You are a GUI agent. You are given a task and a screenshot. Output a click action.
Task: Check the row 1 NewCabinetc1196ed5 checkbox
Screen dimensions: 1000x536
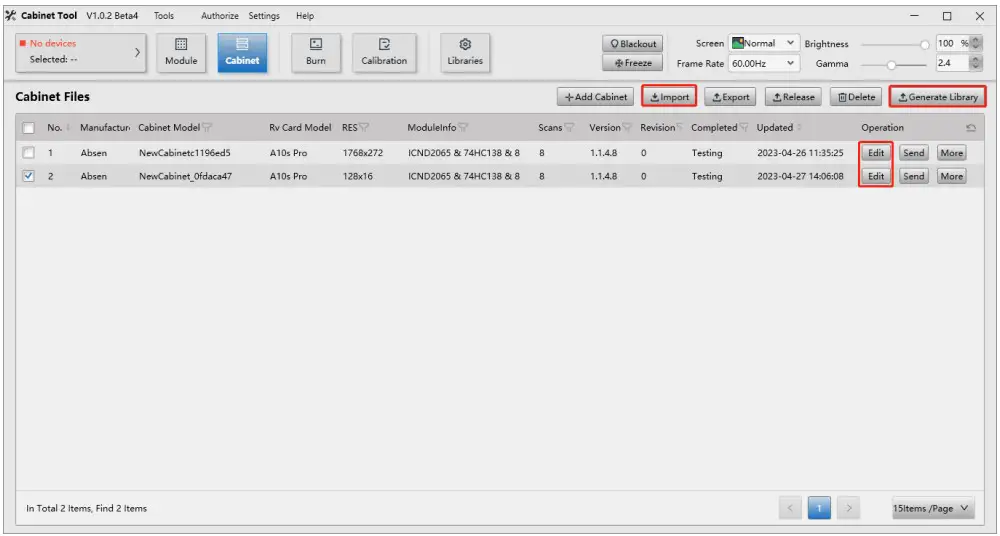click(x=29, y=153)
